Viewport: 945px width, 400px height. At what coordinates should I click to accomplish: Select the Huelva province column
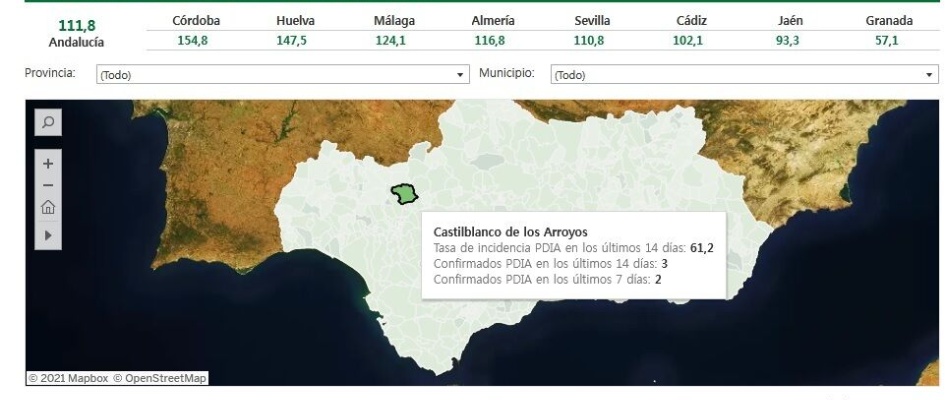click(x=295, y=21)
